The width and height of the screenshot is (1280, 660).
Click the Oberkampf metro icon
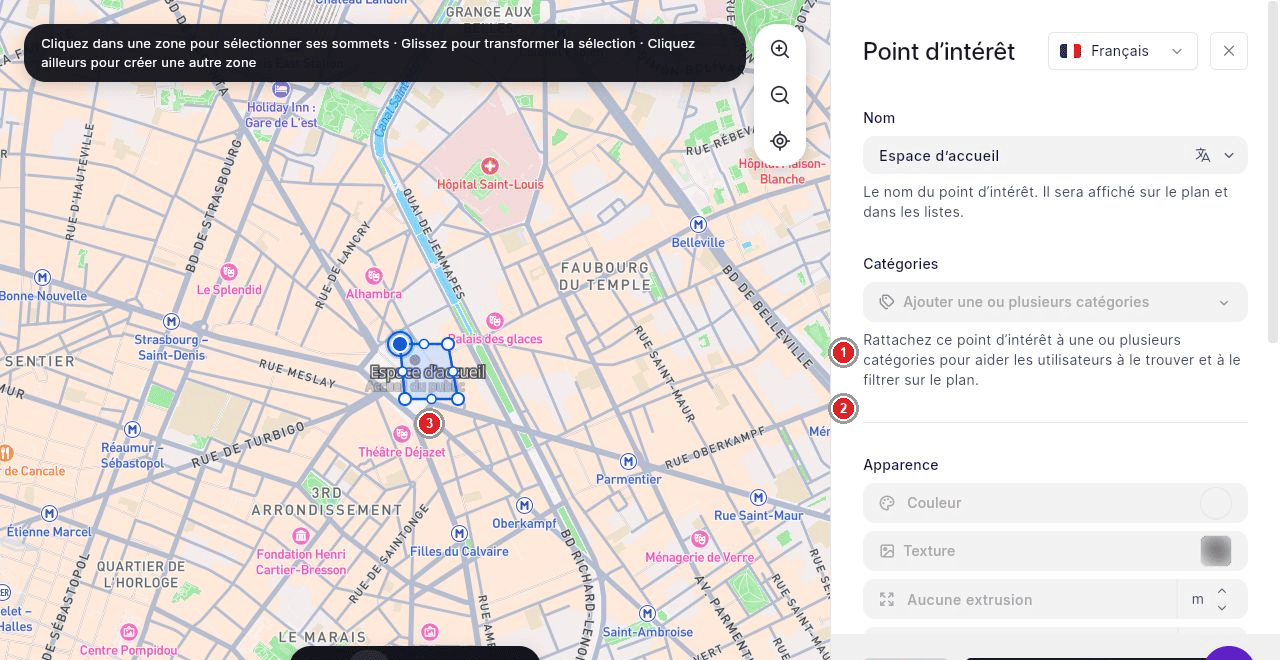click(x=525, y=505)
